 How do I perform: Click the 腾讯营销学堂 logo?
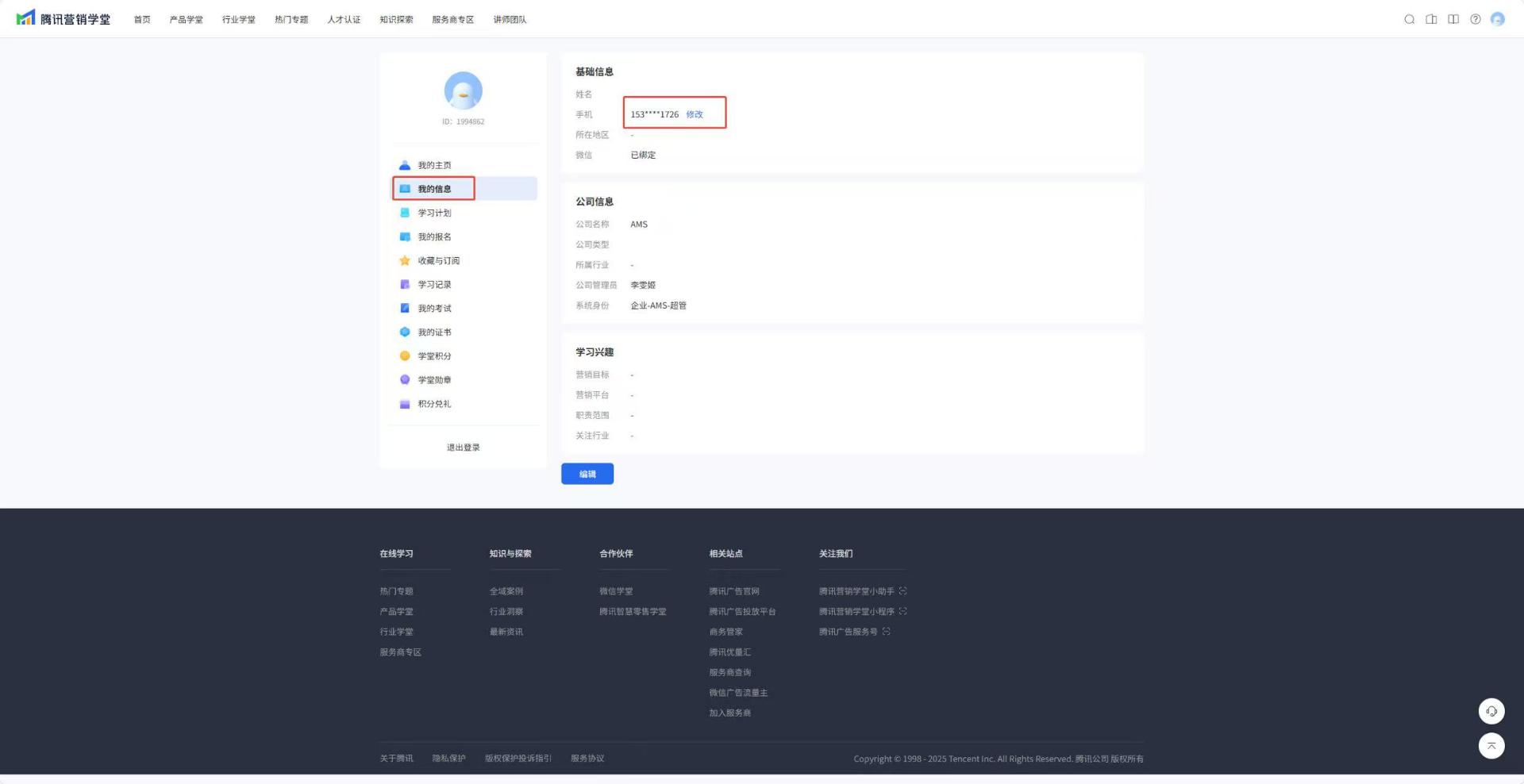(x=63, y=18)
